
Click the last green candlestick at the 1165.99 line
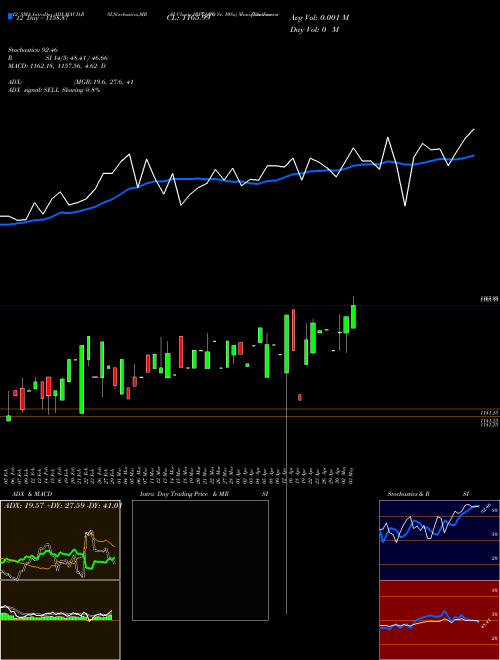[354, 317]
